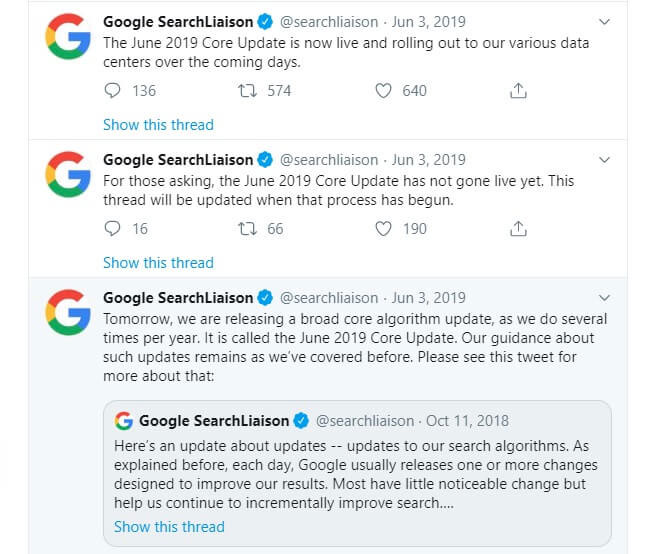Like the tweet with 640 likes

click(383, 90)
